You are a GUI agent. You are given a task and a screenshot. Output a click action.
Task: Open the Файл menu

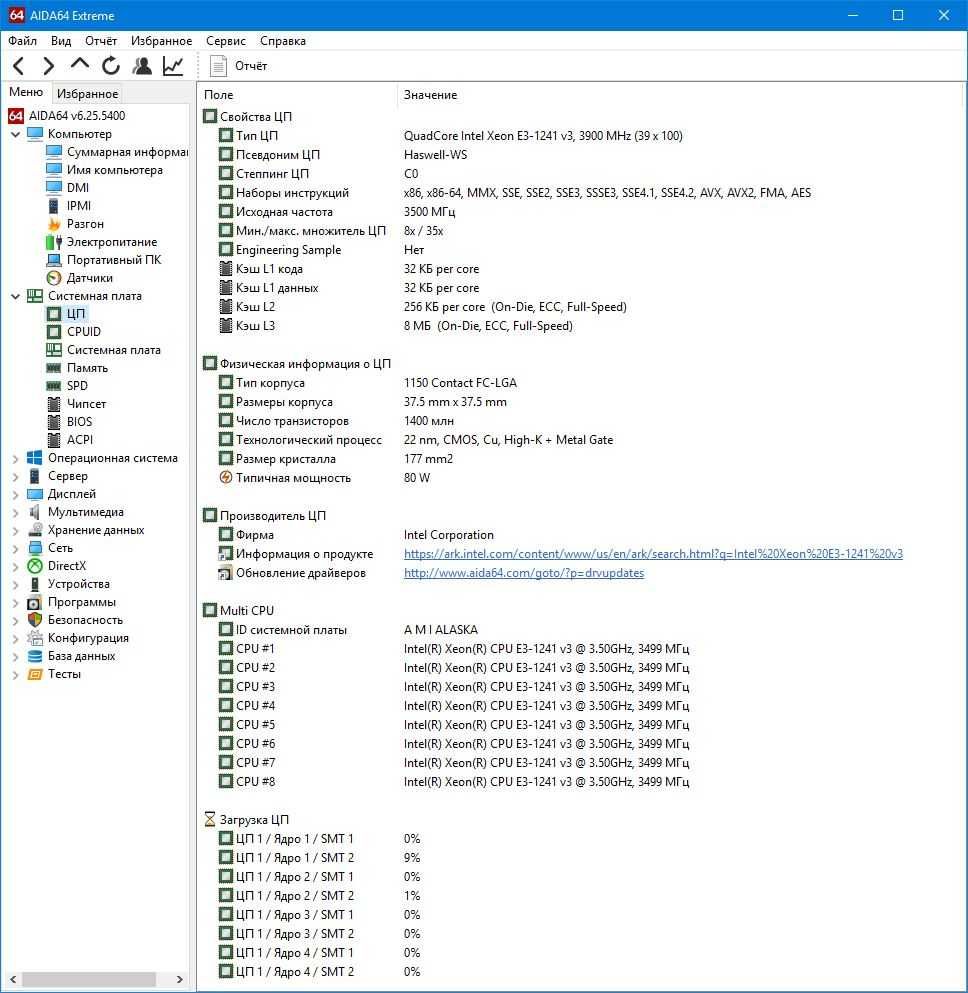(x=22, y=41)
